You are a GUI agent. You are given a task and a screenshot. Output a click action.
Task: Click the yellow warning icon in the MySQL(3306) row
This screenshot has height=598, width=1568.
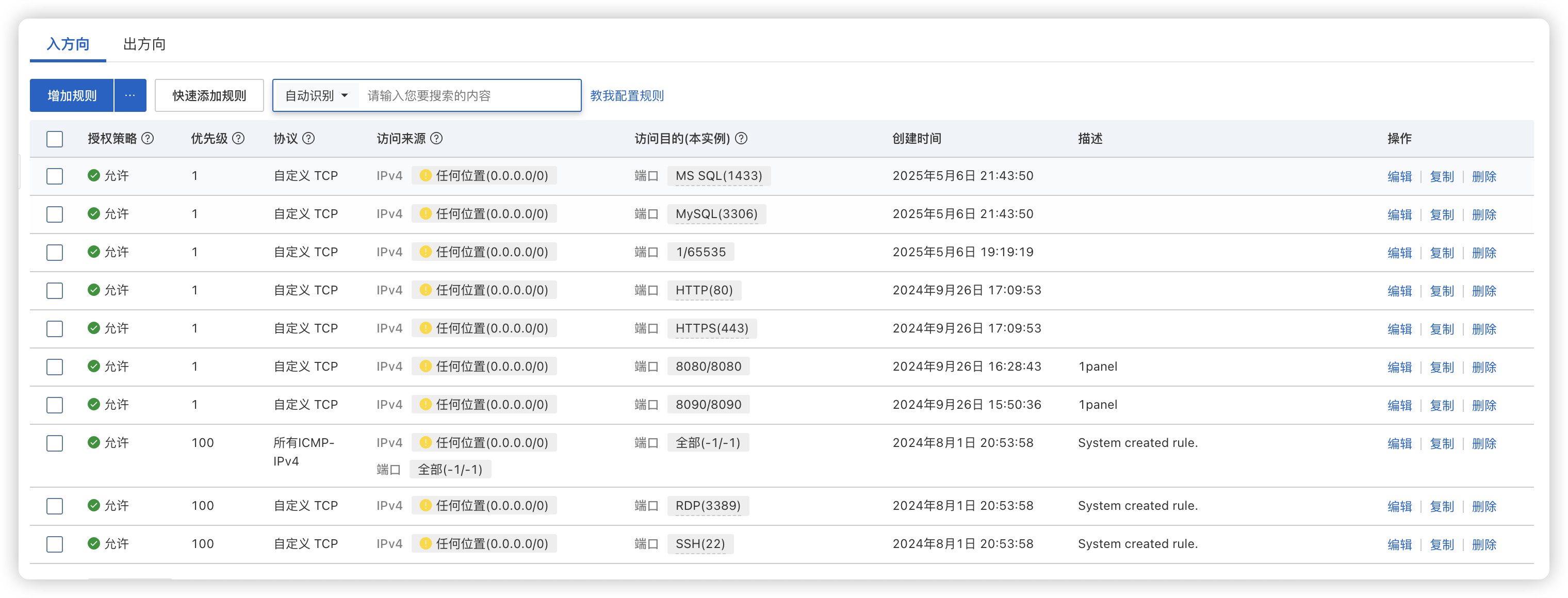click(x=426, y=213)
